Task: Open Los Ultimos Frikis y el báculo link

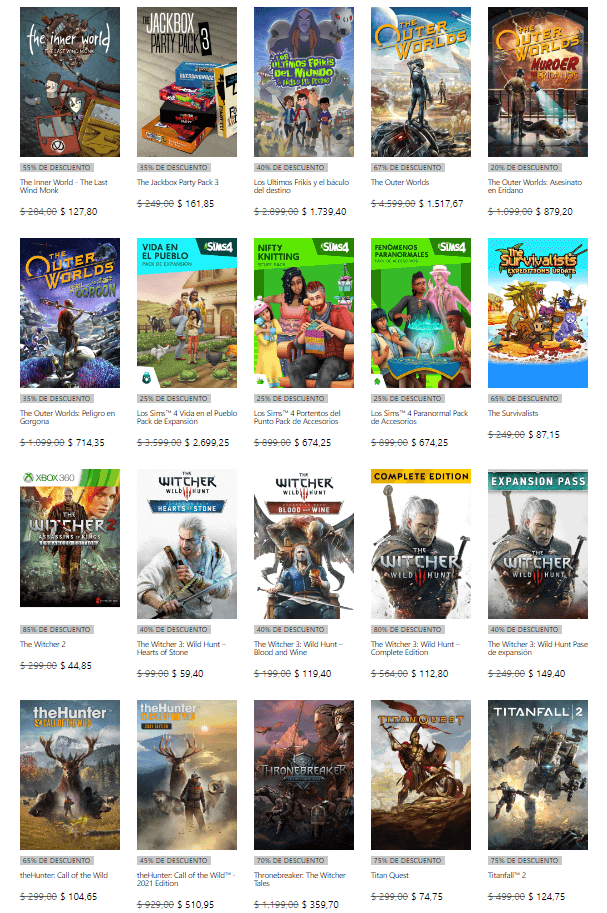Action: [x=301, y=186]
